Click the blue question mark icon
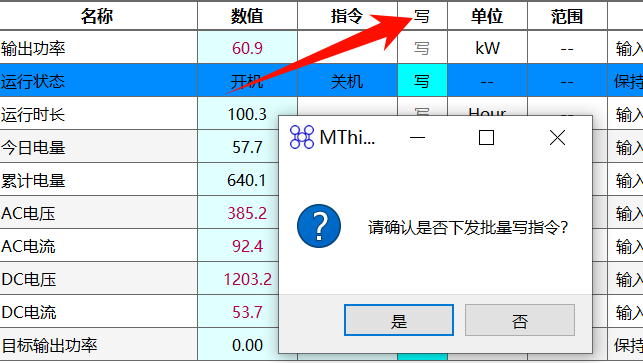 [x=319, y=226]
